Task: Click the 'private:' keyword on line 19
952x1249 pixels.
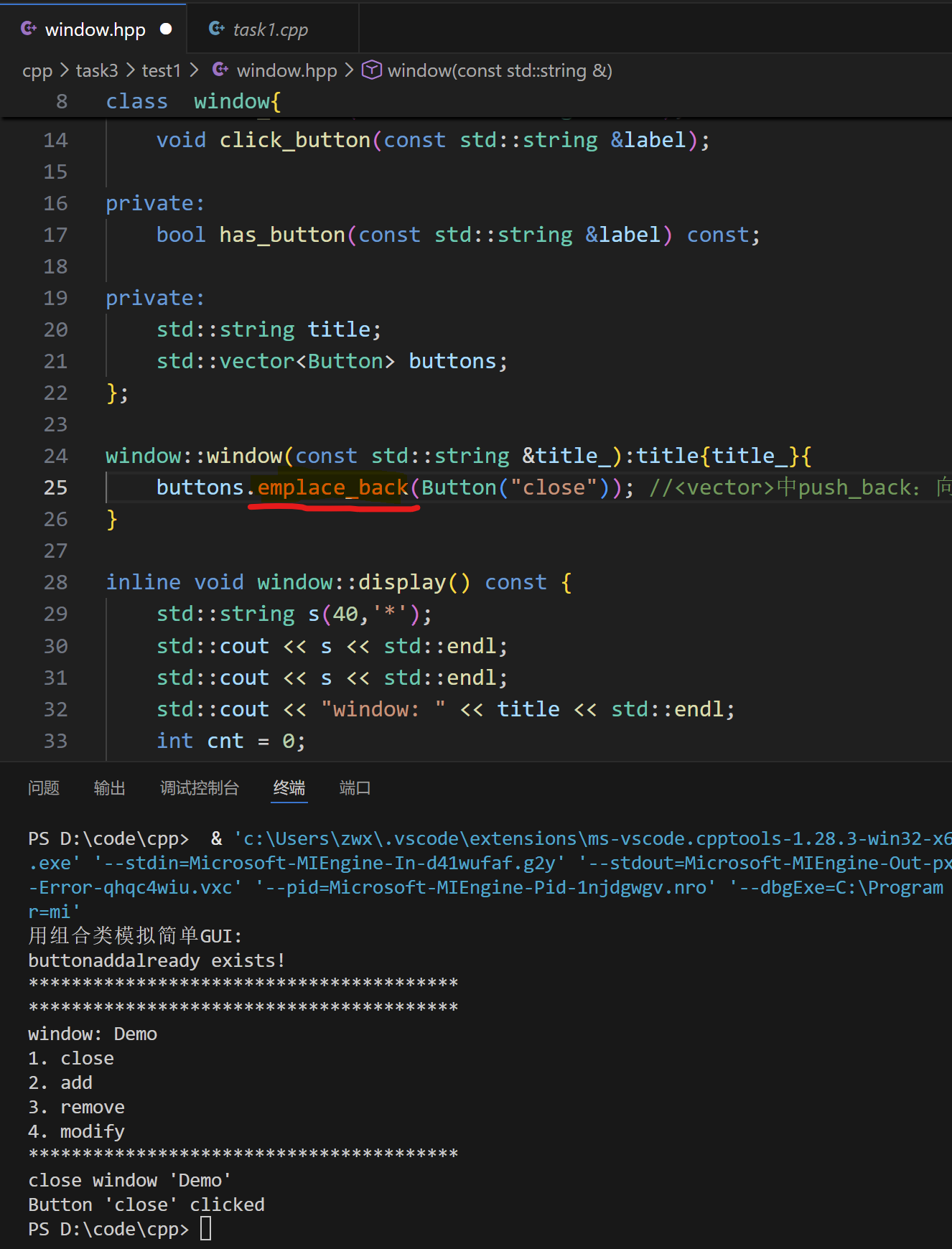Action: 155,299
